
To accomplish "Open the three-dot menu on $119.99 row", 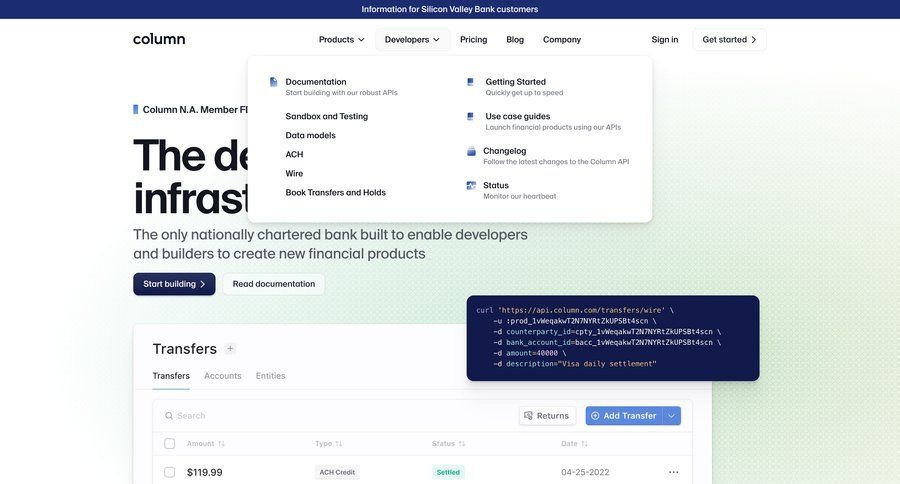I will (x=673, y=472).
